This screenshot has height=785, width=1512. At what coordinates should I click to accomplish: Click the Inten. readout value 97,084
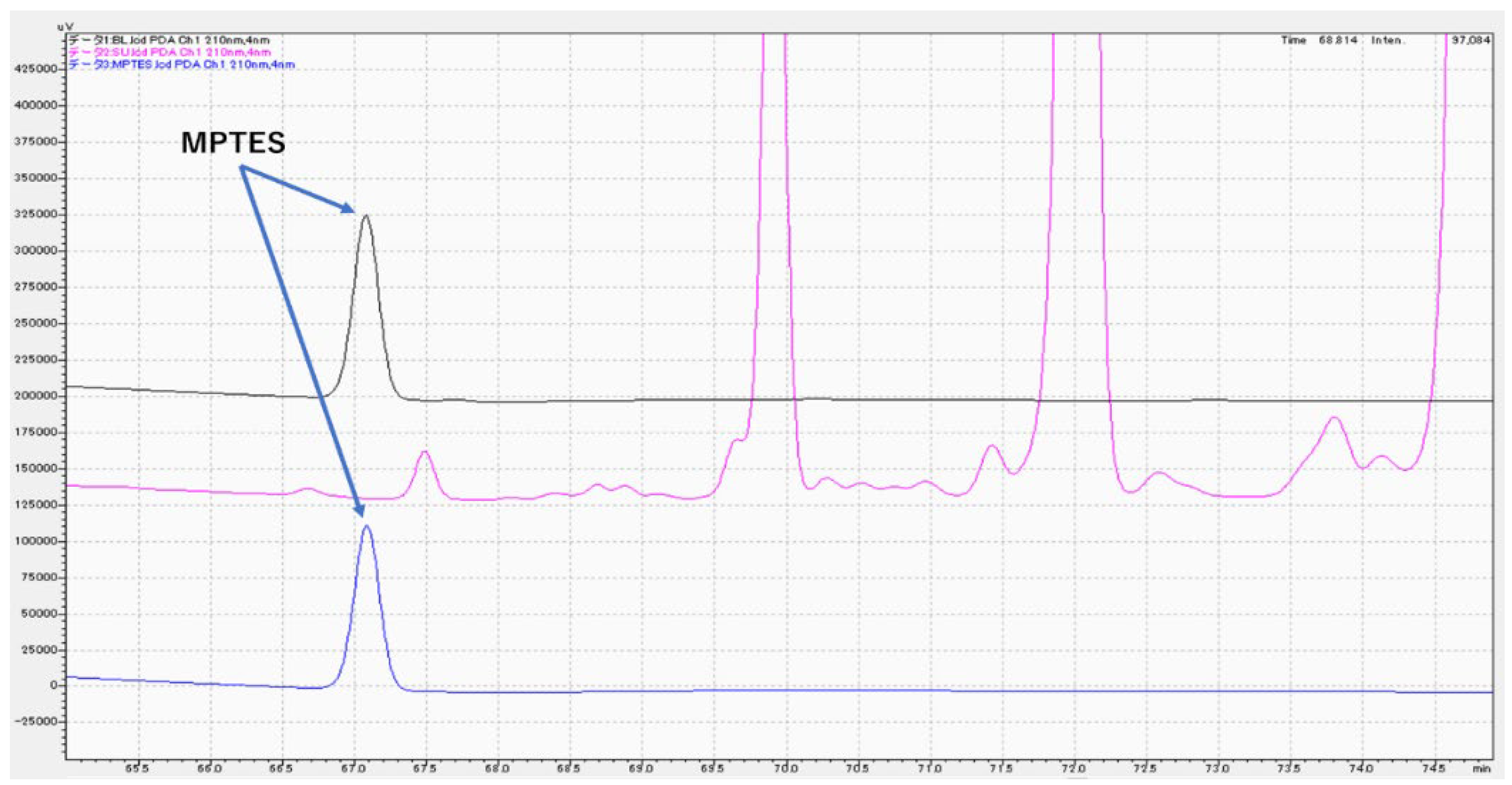click(1470, 41)
